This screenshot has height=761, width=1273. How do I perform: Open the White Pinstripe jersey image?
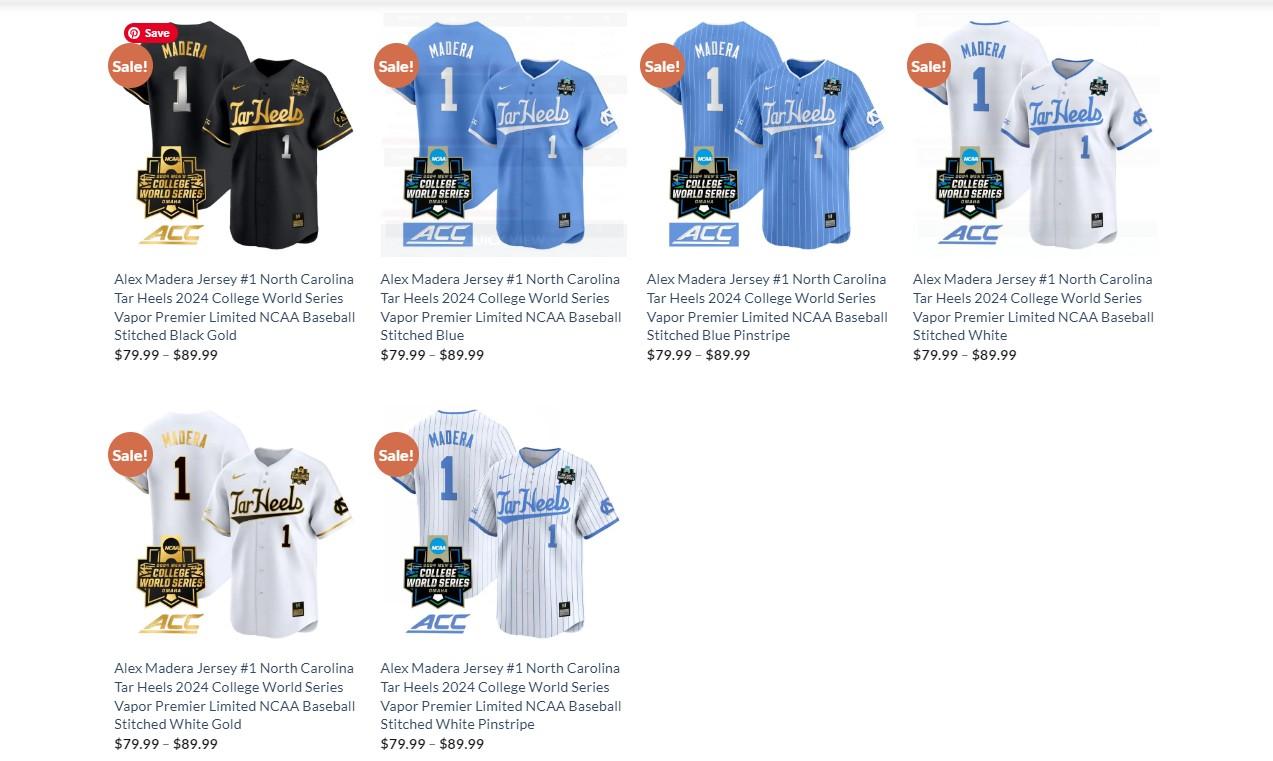pyautogui.click(x=503, y=524)
